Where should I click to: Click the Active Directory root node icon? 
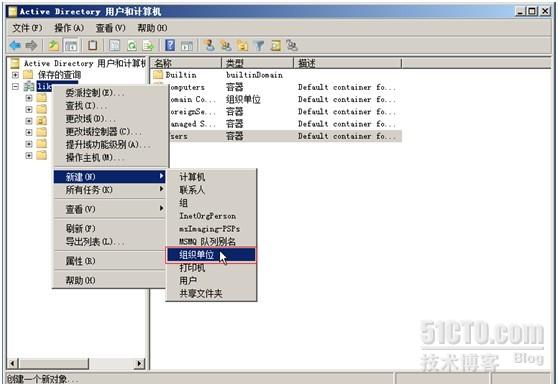pos(15,63)
